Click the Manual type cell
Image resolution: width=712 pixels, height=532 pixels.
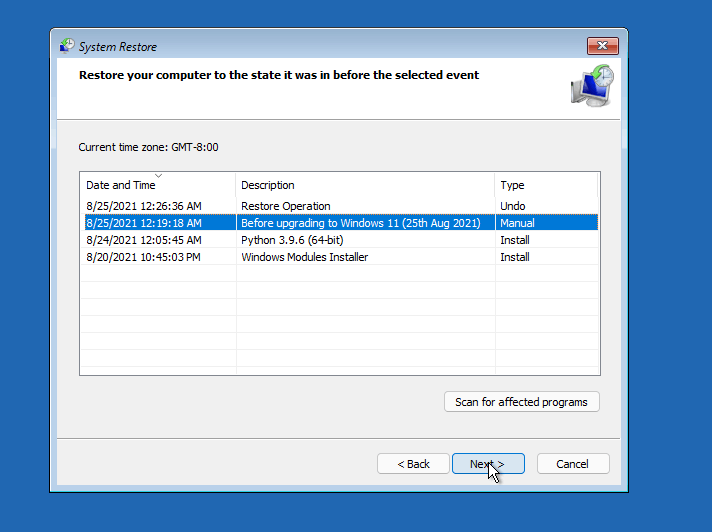click(517, 223)
